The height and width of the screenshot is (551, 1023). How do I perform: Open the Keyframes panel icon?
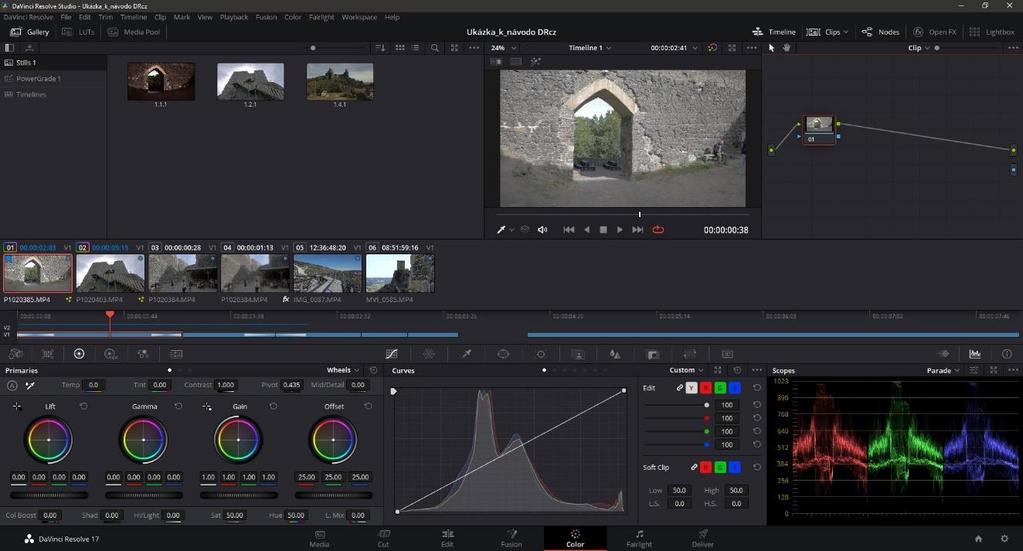pyautogui.click(x=943, y=354)
